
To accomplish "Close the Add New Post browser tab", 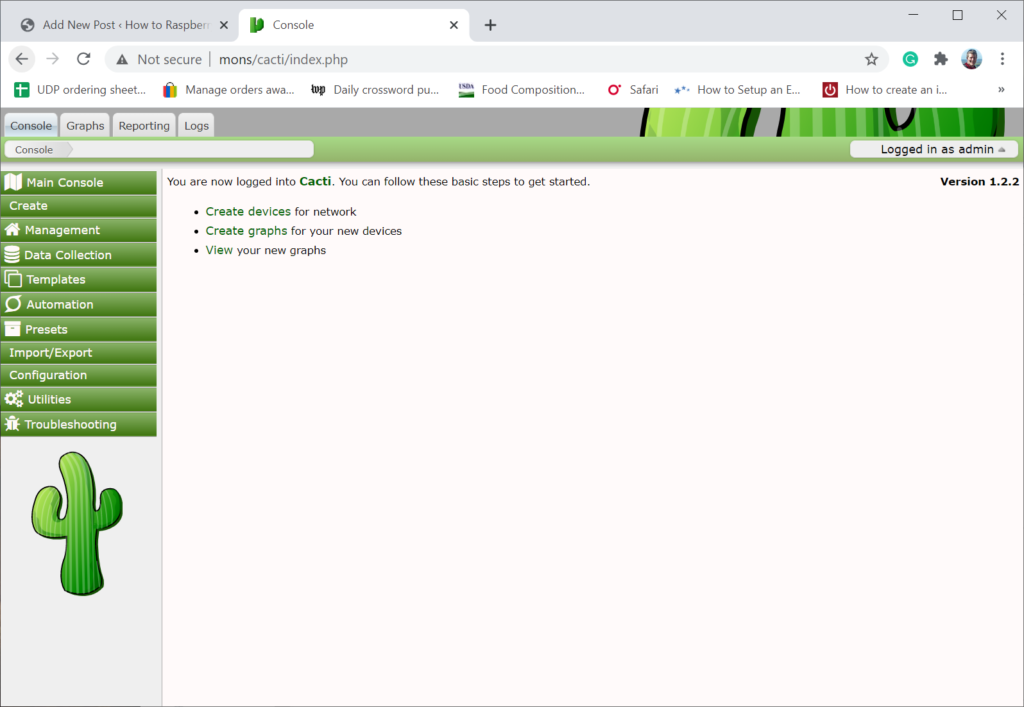I will pyautogui.click(x=223, y=25).
